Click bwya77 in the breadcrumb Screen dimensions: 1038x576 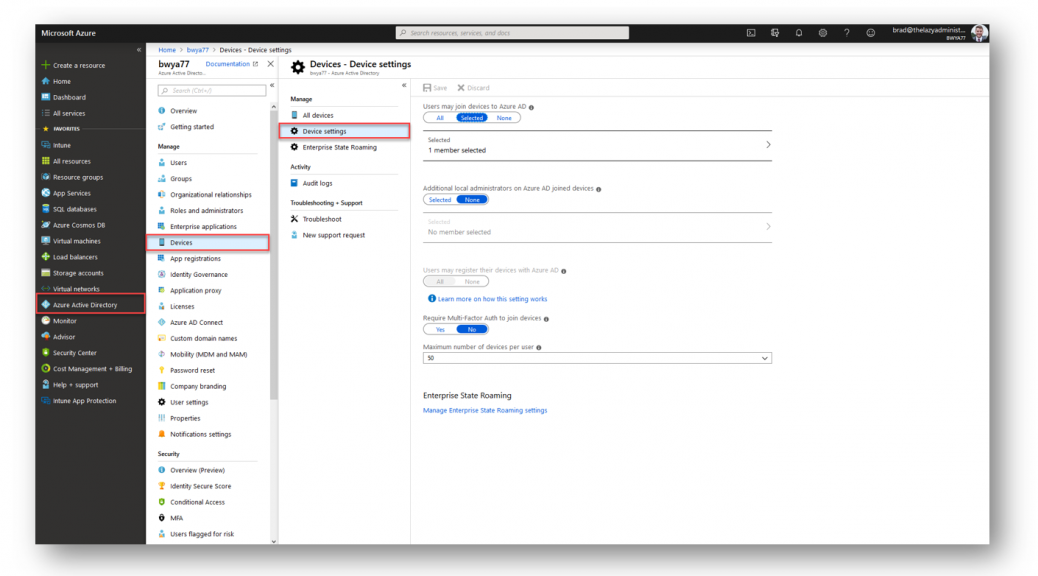[197, 50]
